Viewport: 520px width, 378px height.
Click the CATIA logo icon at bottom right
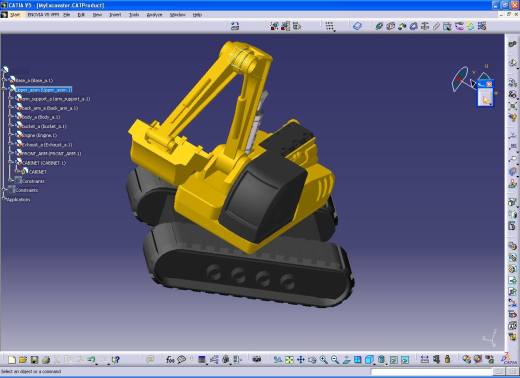[x=509, y=359]
